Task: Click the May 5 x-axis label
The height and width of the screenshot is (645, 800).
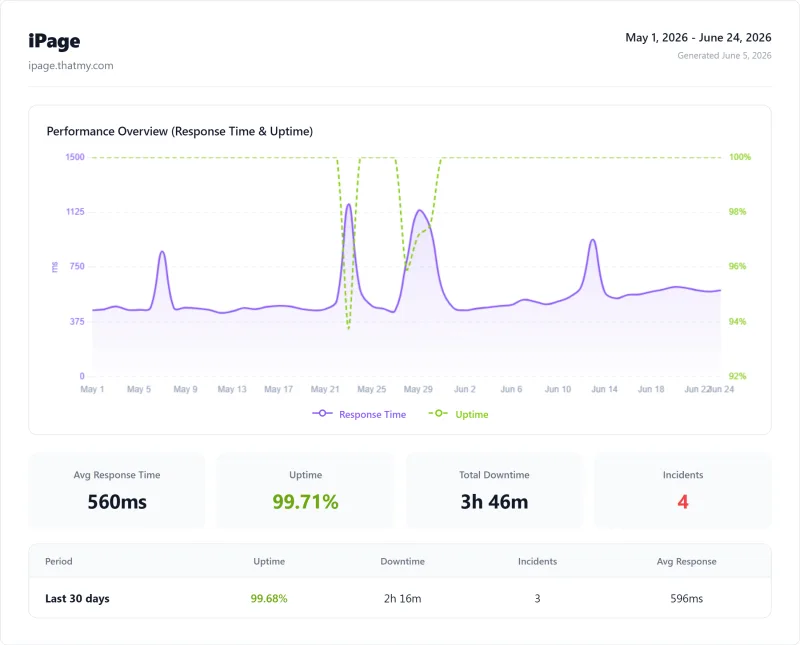Action: coord(139,389)
